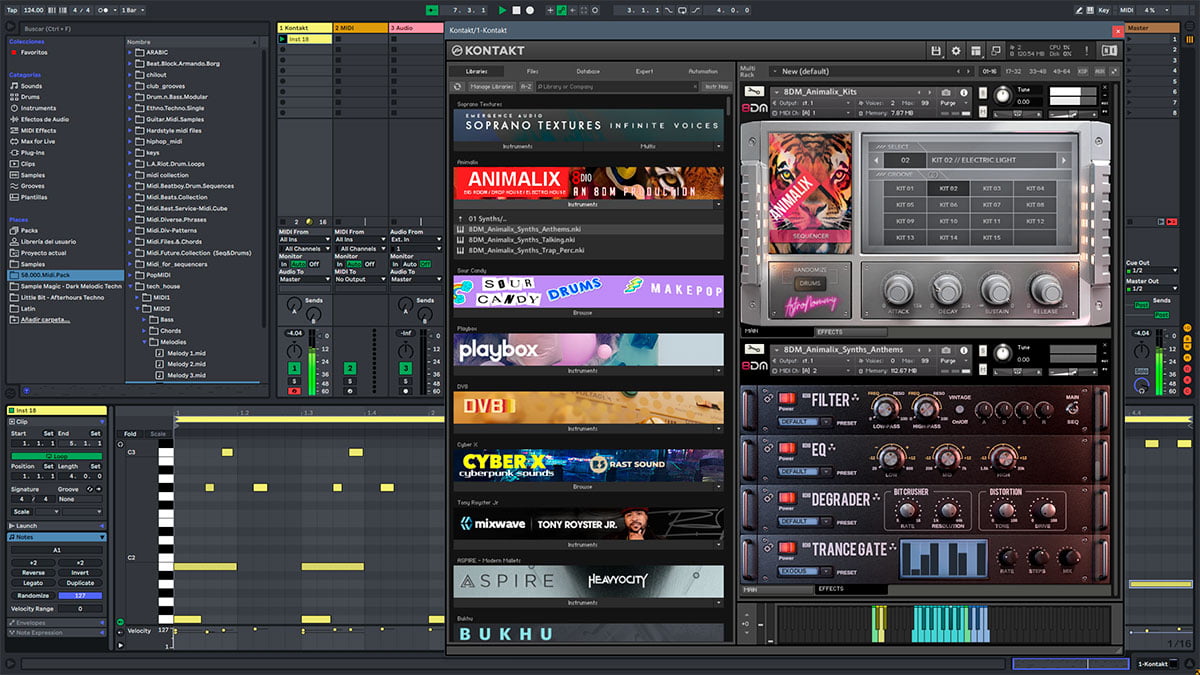
Task: Select KIT 10 in Animalix kit grid
Action: coord(948,221)
